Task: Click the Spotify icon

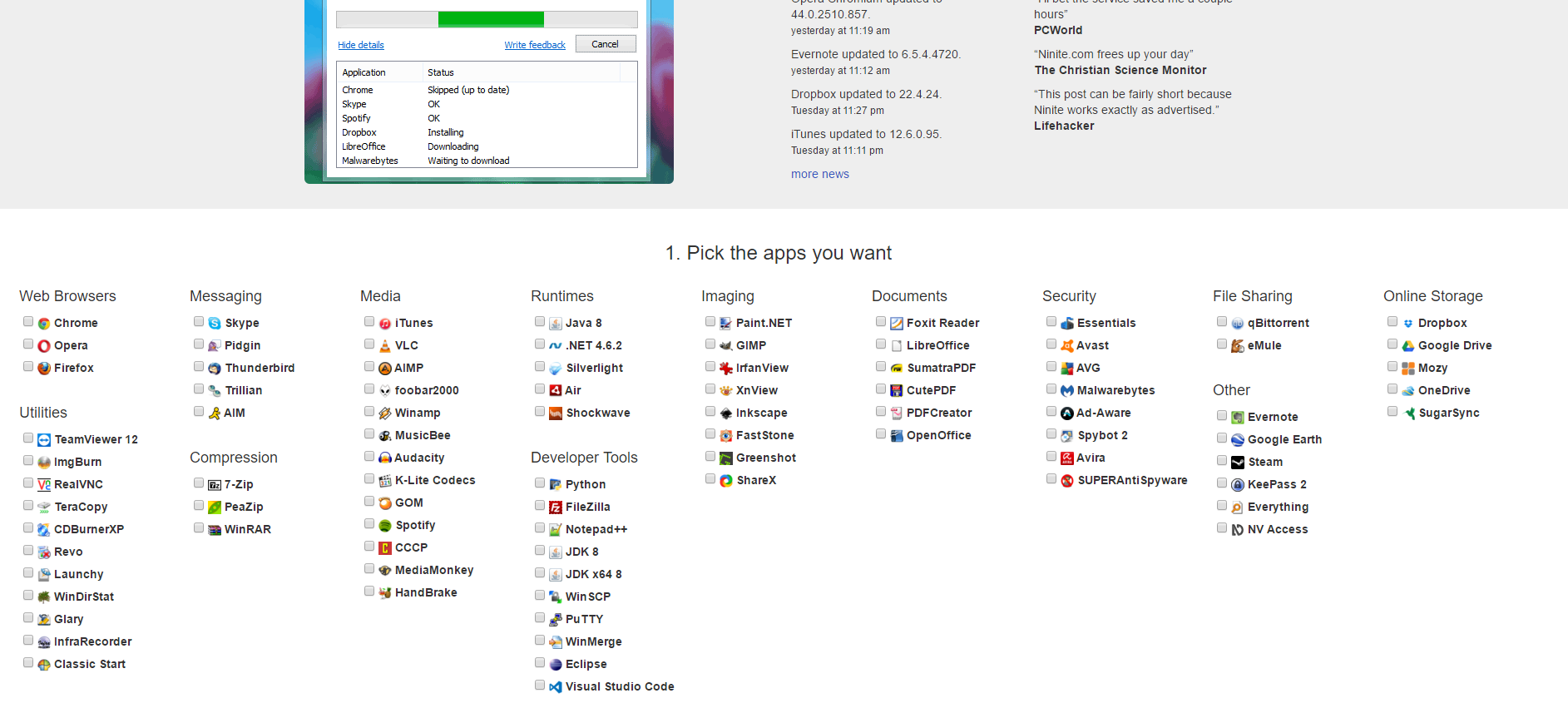Action: 385,526
